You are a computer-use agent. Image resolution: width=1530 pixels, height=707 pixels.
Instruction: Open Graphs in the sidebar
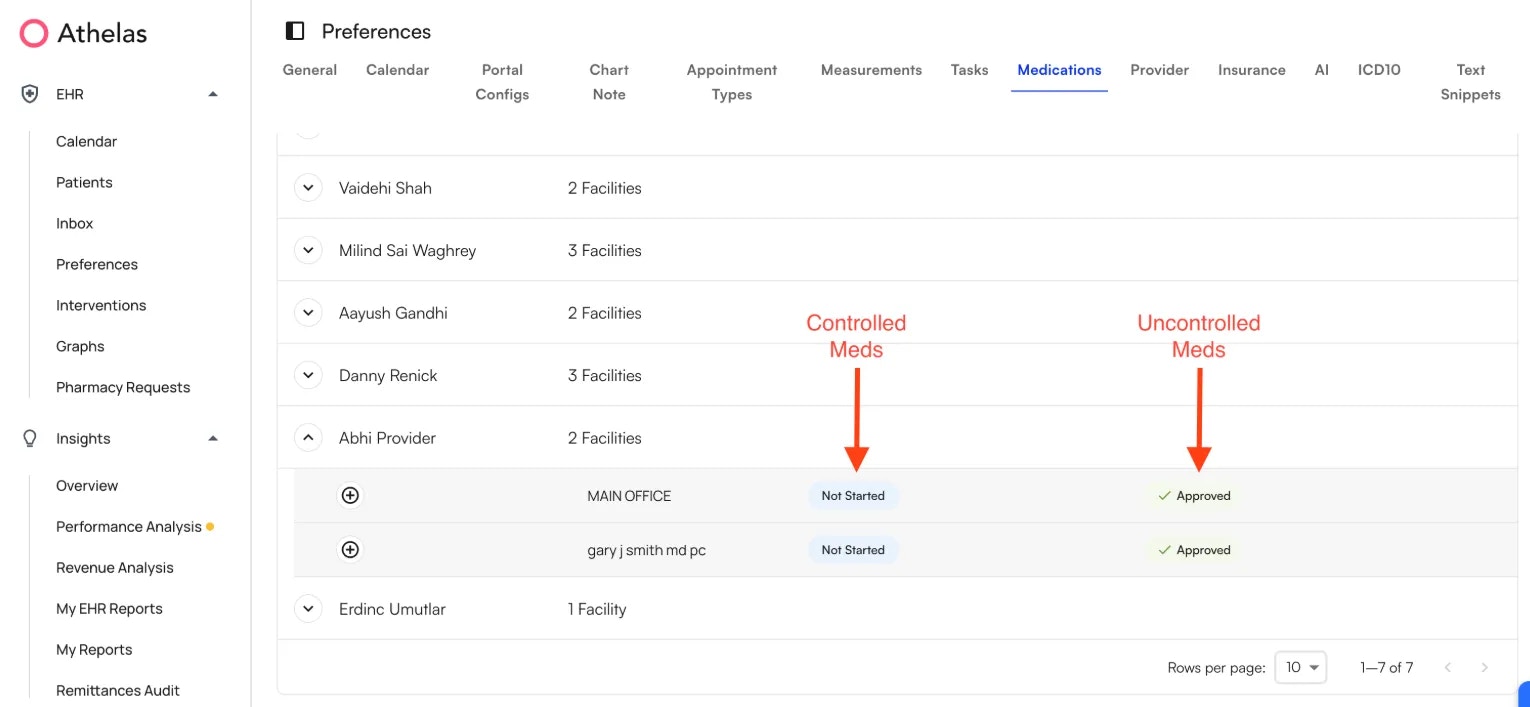point(80,346)
